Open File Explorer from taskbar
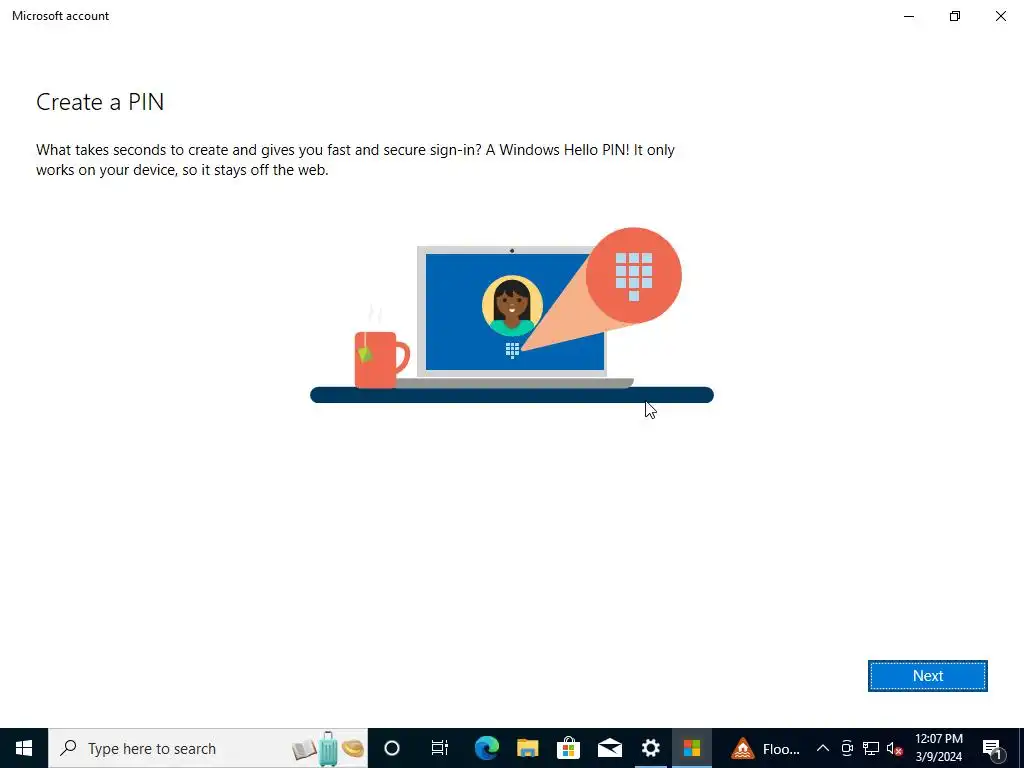 [x=528, y=748]
